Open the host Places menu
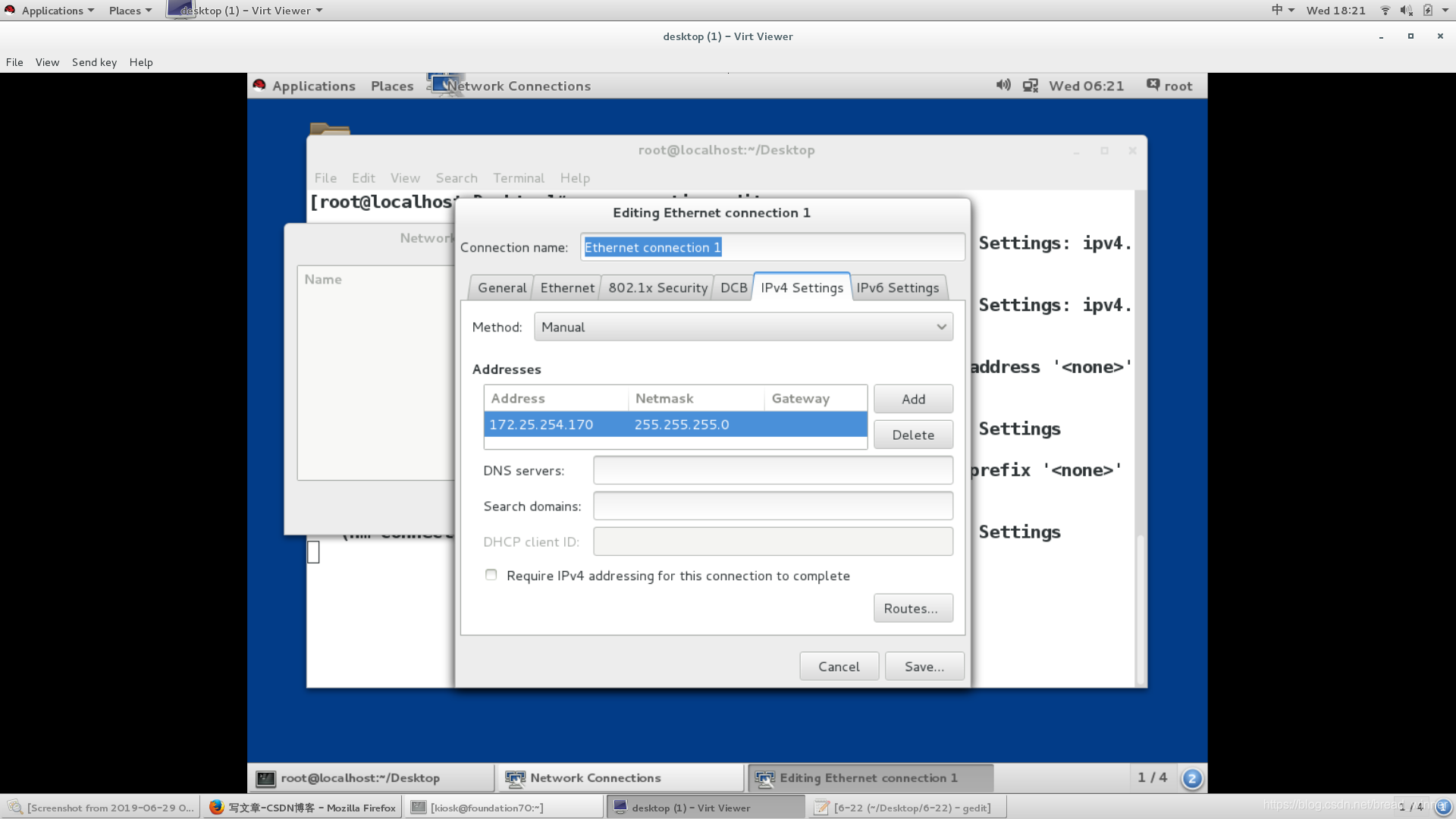Viewport: 1456px width, 819px height. 130,11
